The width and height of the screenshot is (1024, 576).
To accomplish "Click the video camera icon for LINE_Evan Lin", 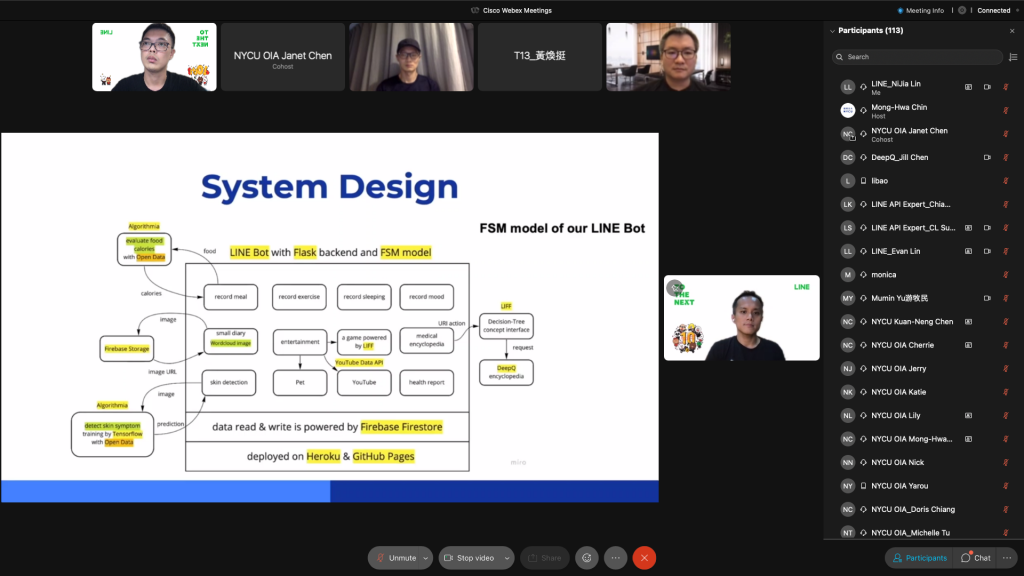I will click(x=987, y=251).
